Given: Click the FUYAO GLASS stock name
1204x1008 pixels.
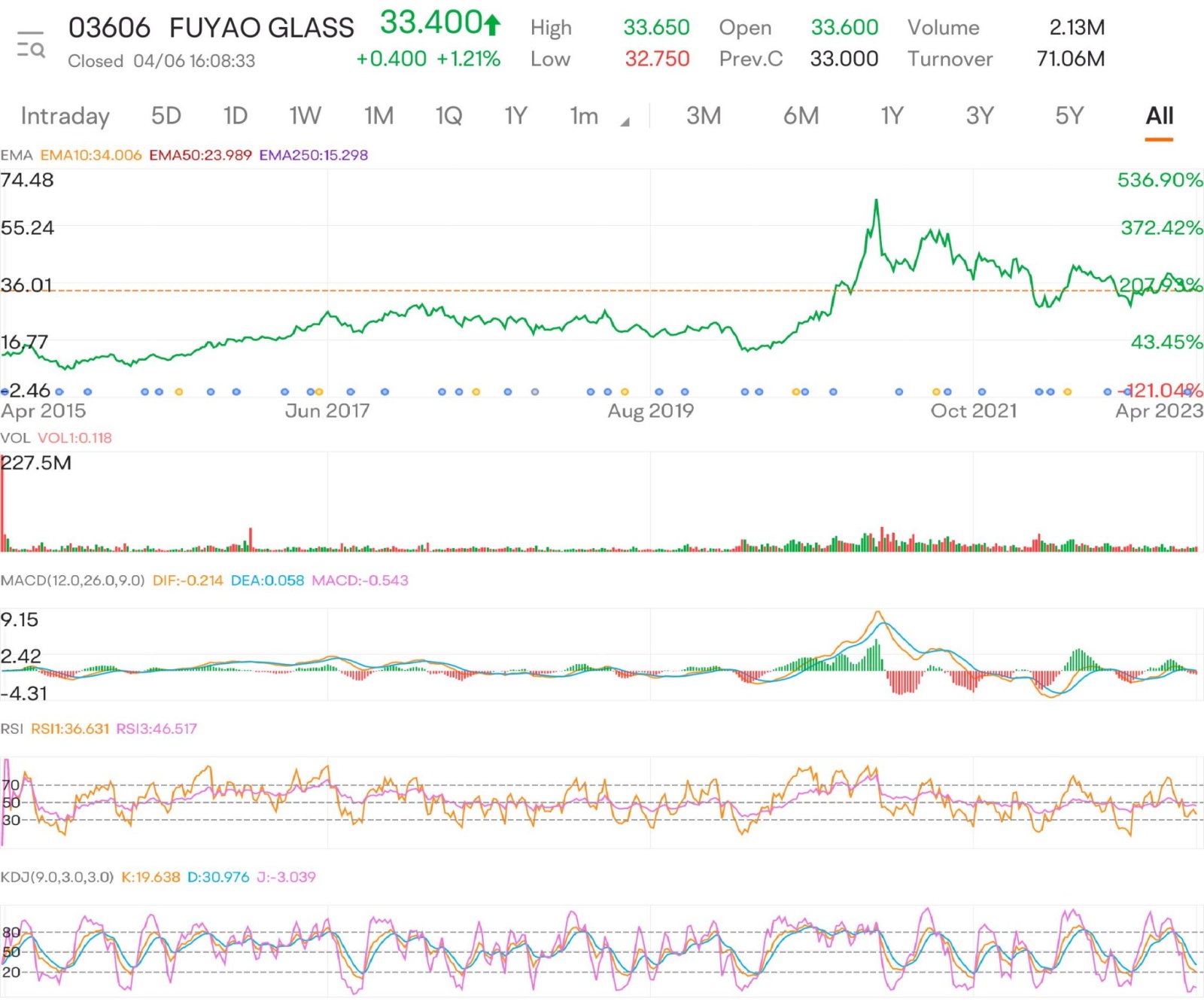Looking at the screenshot, I should (x=262, y=28).
